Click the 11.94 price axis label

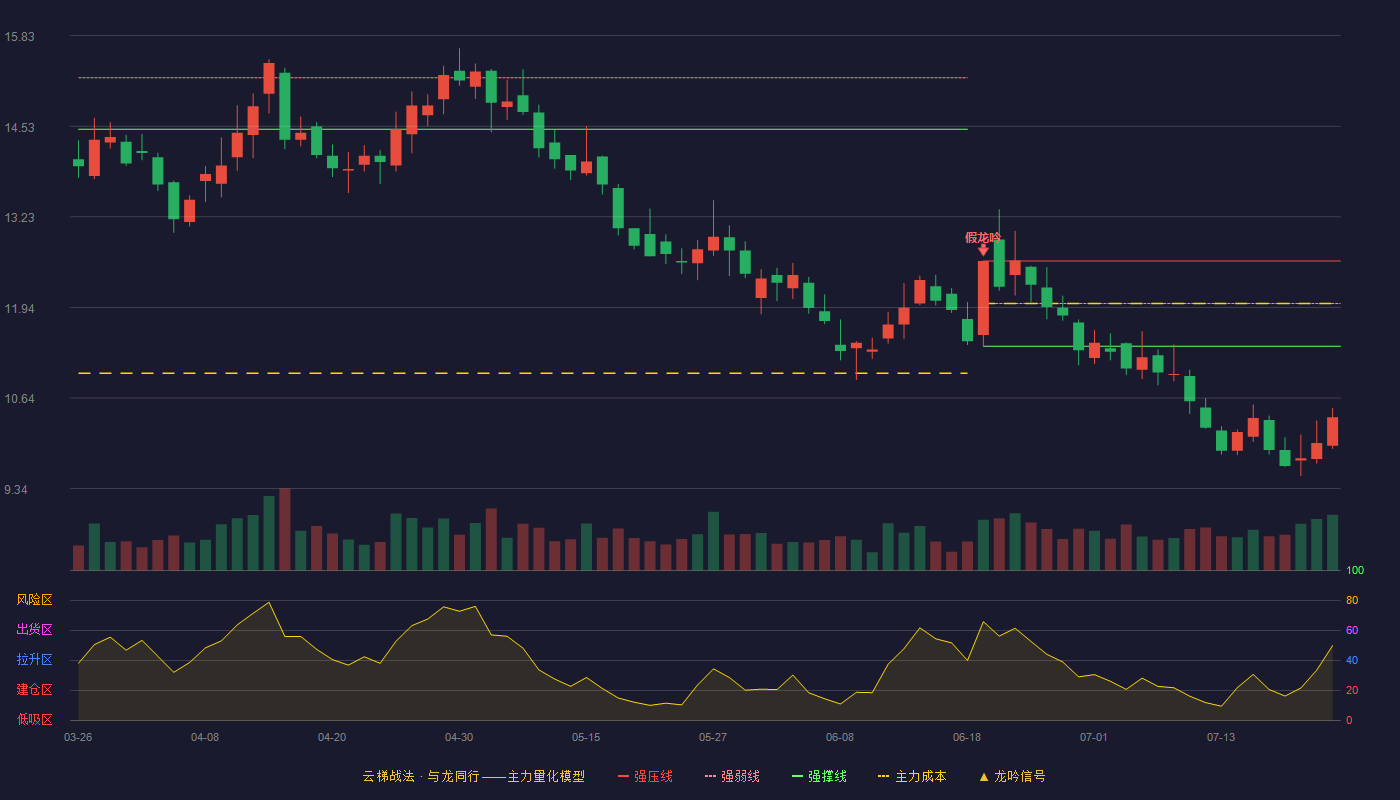[19, 309]
